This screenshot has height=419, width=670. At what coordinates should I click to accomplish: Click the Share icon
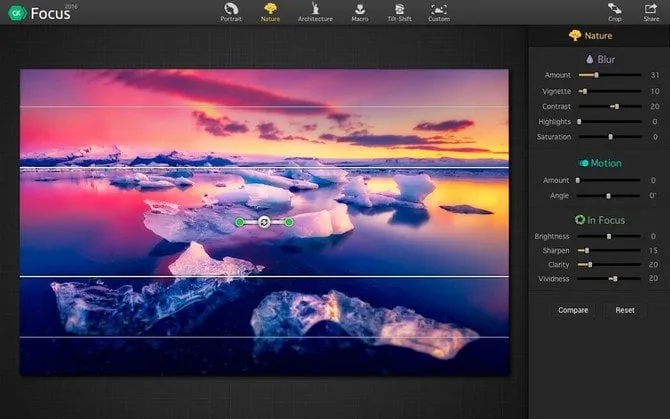click(651, 11)
